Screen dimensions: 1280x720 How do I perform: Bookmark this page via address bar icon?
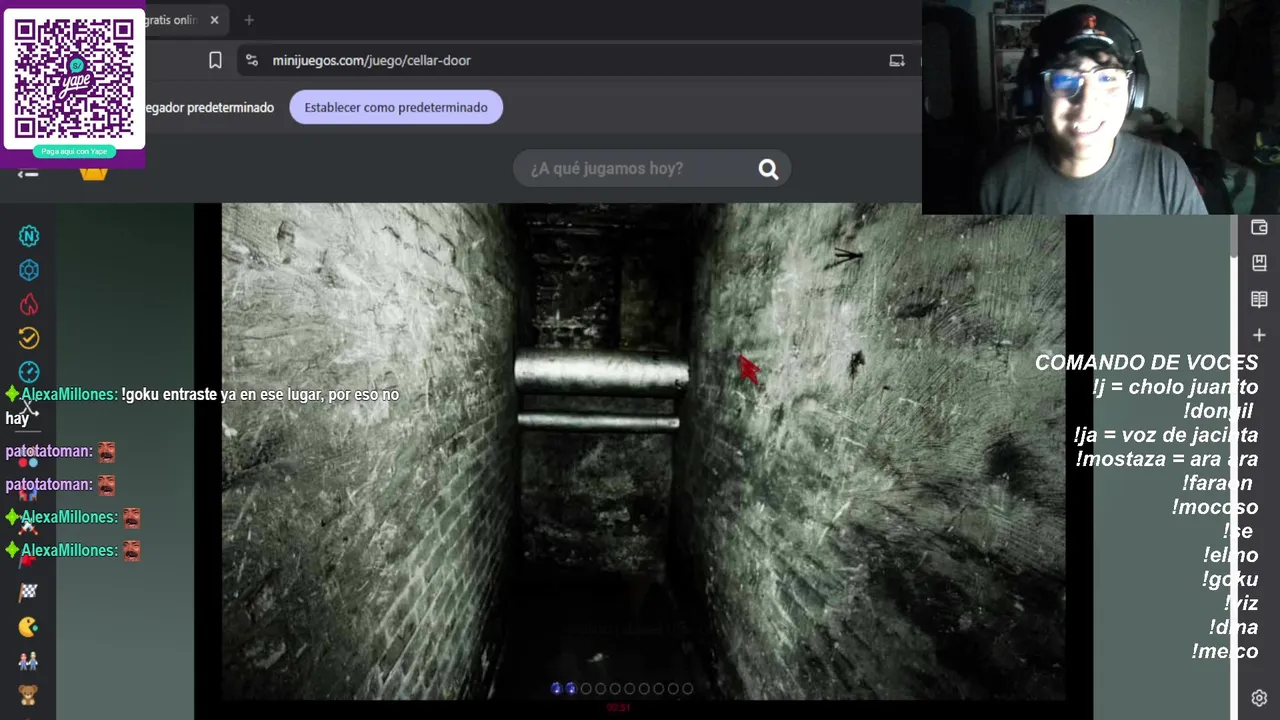pyautogui.click(x=215, y=60)
